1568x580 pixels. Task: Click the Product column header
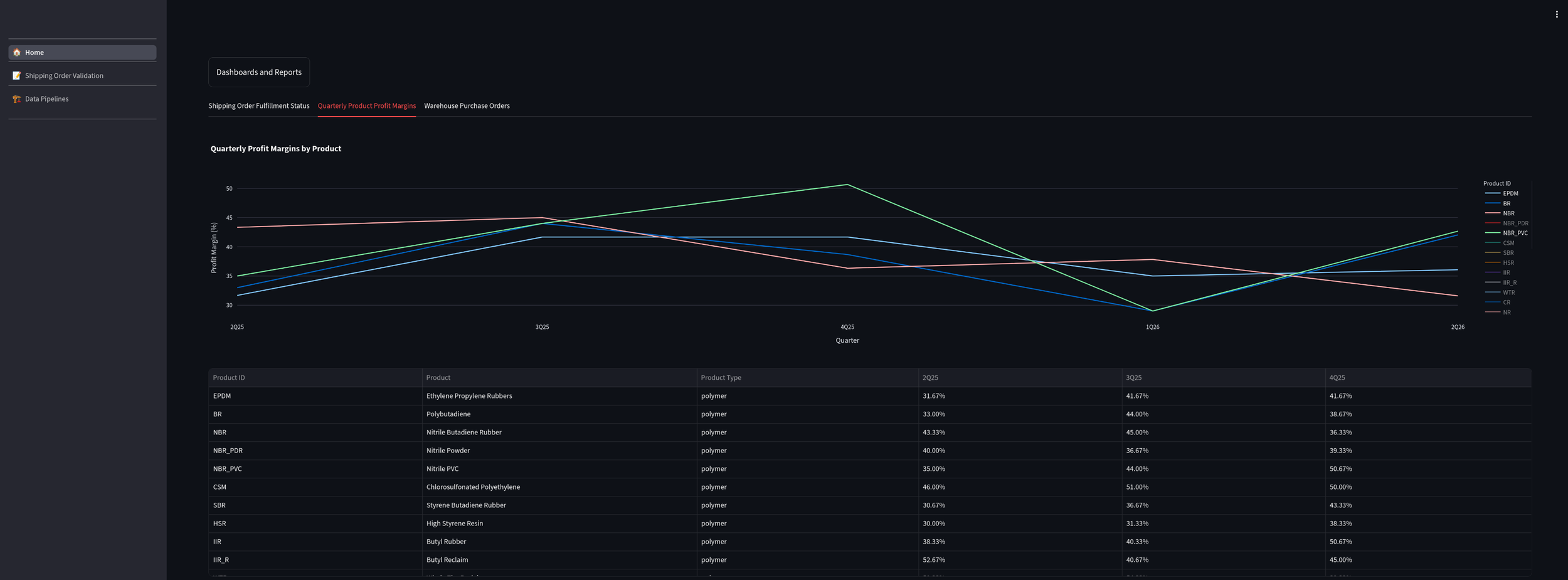click(x=559, y=377)
